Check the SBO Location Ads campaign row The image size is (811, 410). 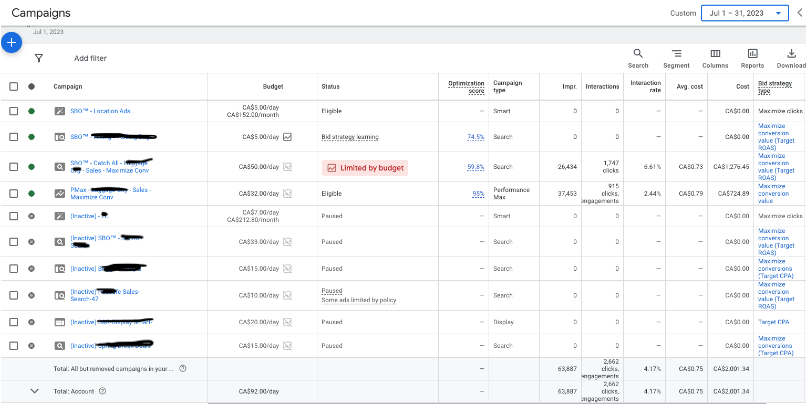click(13, 111)
